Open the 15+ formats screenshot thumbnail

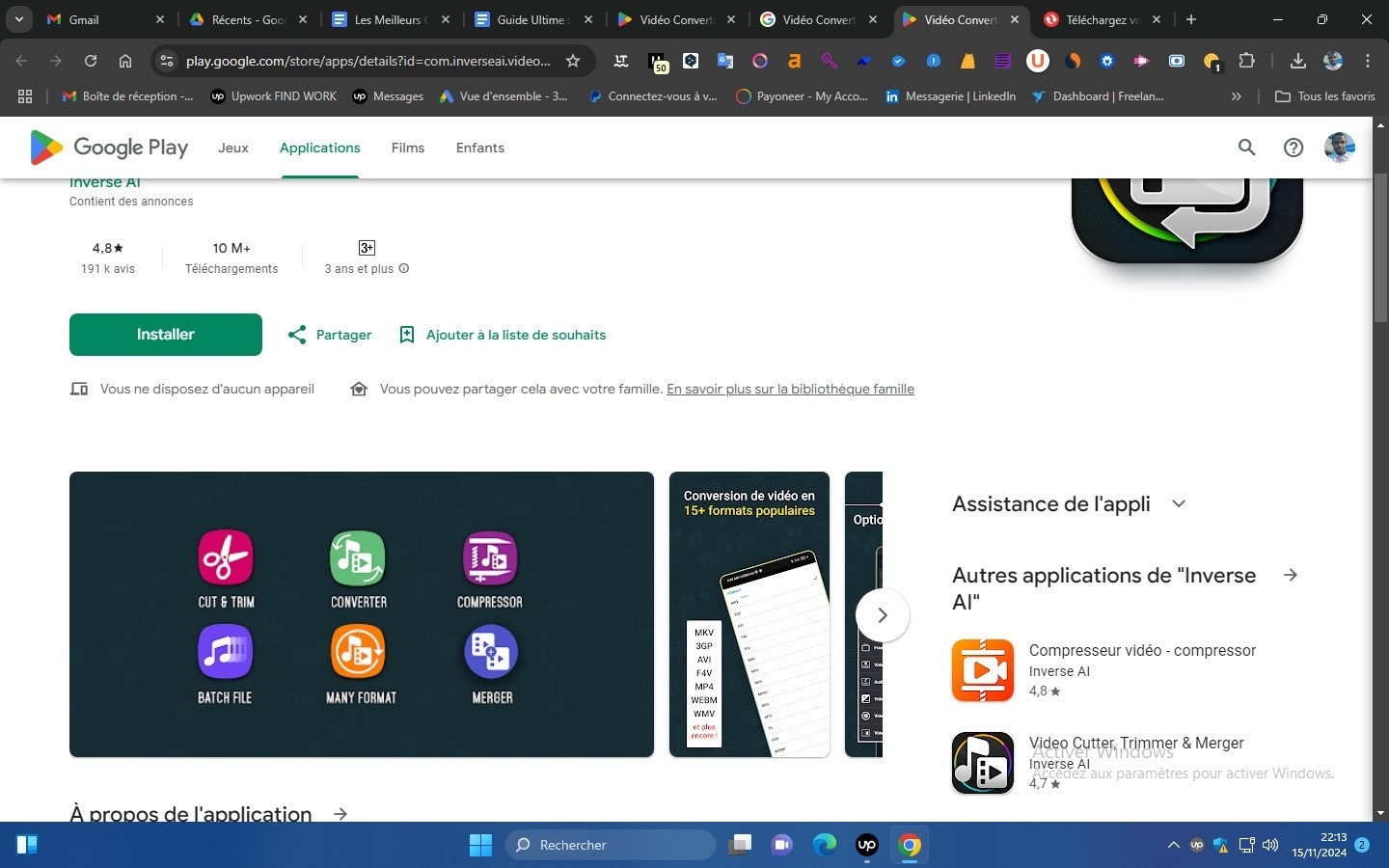[x=749, y=614]
